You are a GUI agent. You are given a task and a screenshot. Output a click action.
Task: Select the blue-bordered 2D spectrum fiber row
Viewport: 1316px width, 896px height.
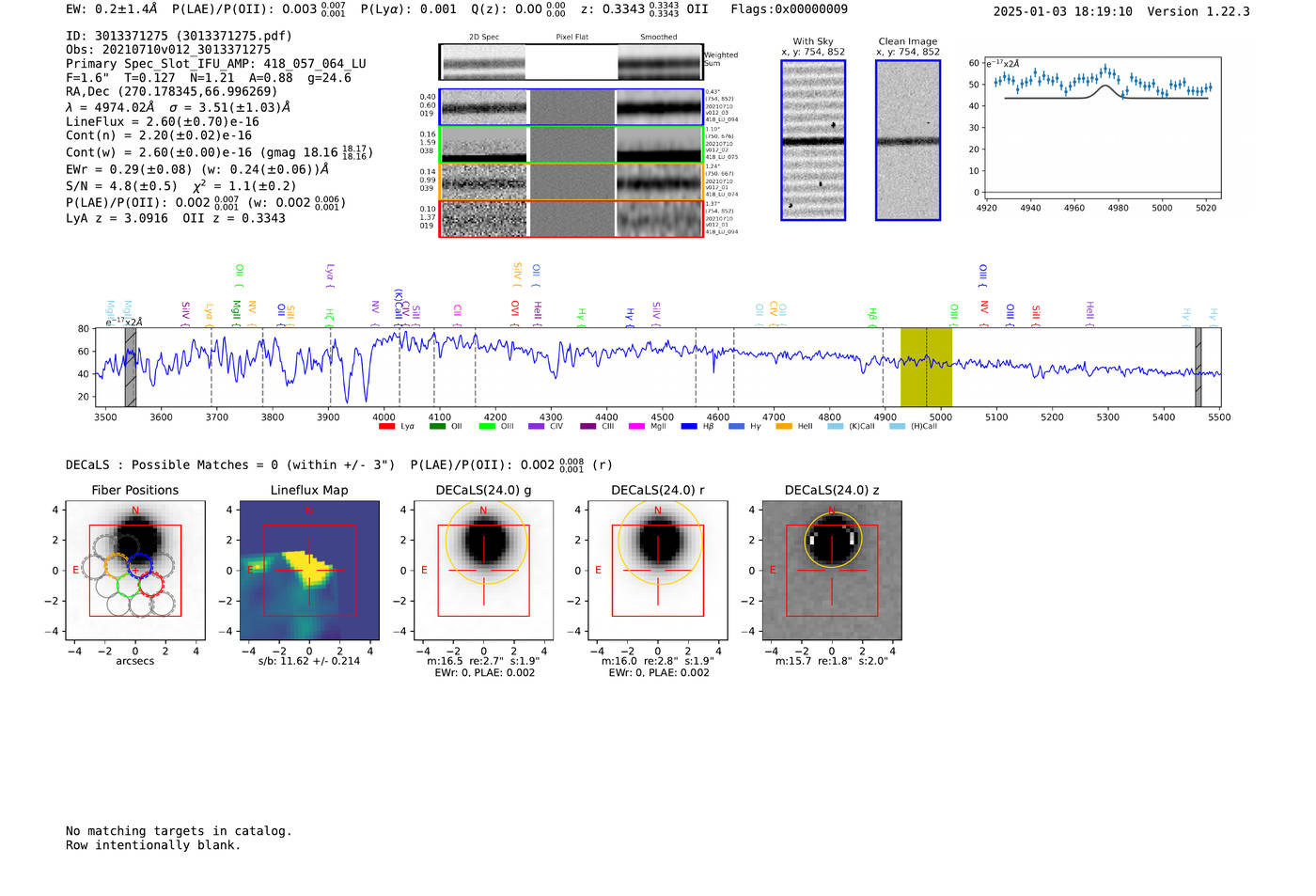572,107
